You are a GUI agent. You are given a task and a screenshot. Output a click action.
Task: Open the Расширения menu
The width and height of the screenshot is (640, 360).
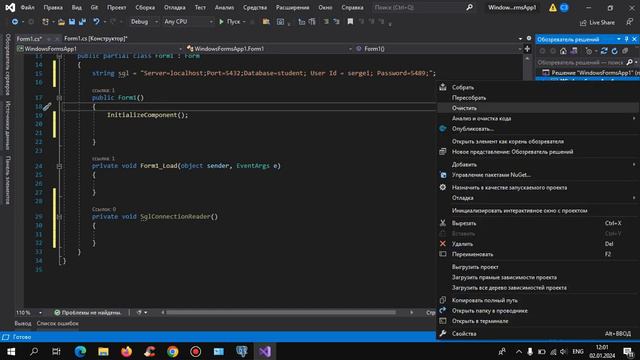pos(292,7)
